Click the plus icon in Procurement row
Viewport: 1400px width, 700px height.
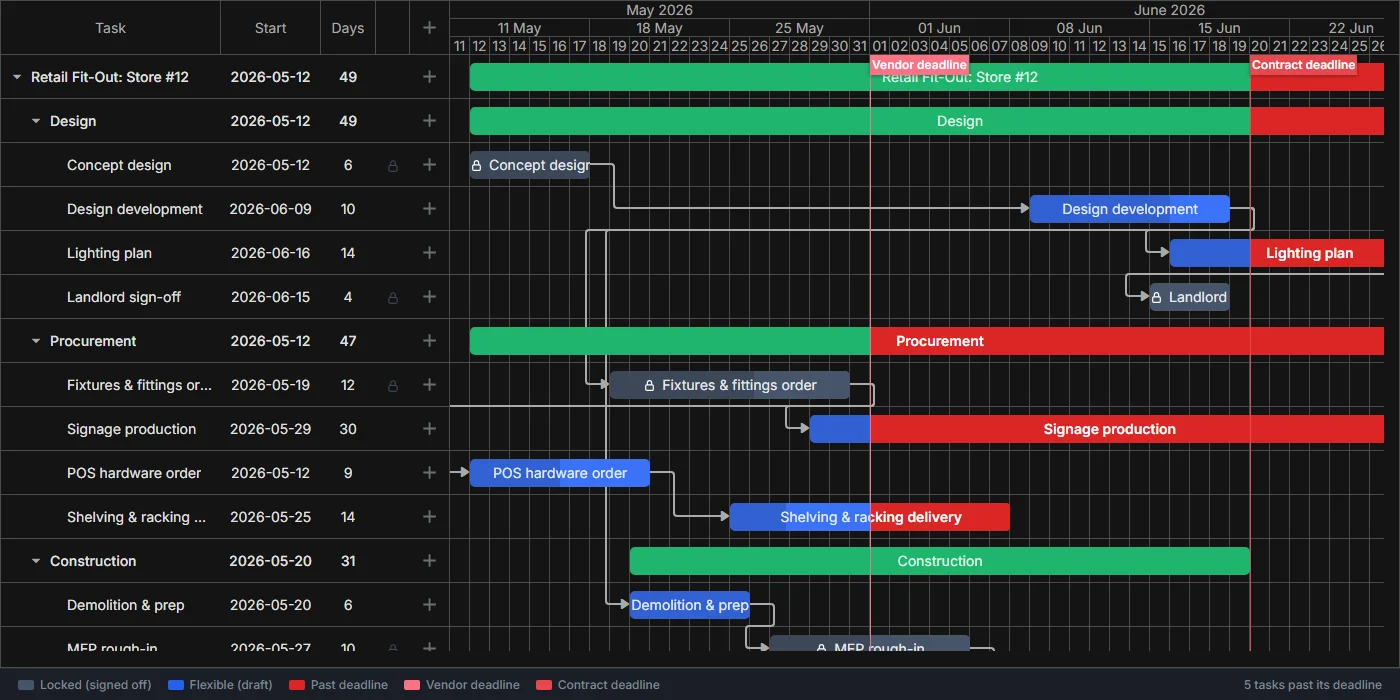point(429,341)
